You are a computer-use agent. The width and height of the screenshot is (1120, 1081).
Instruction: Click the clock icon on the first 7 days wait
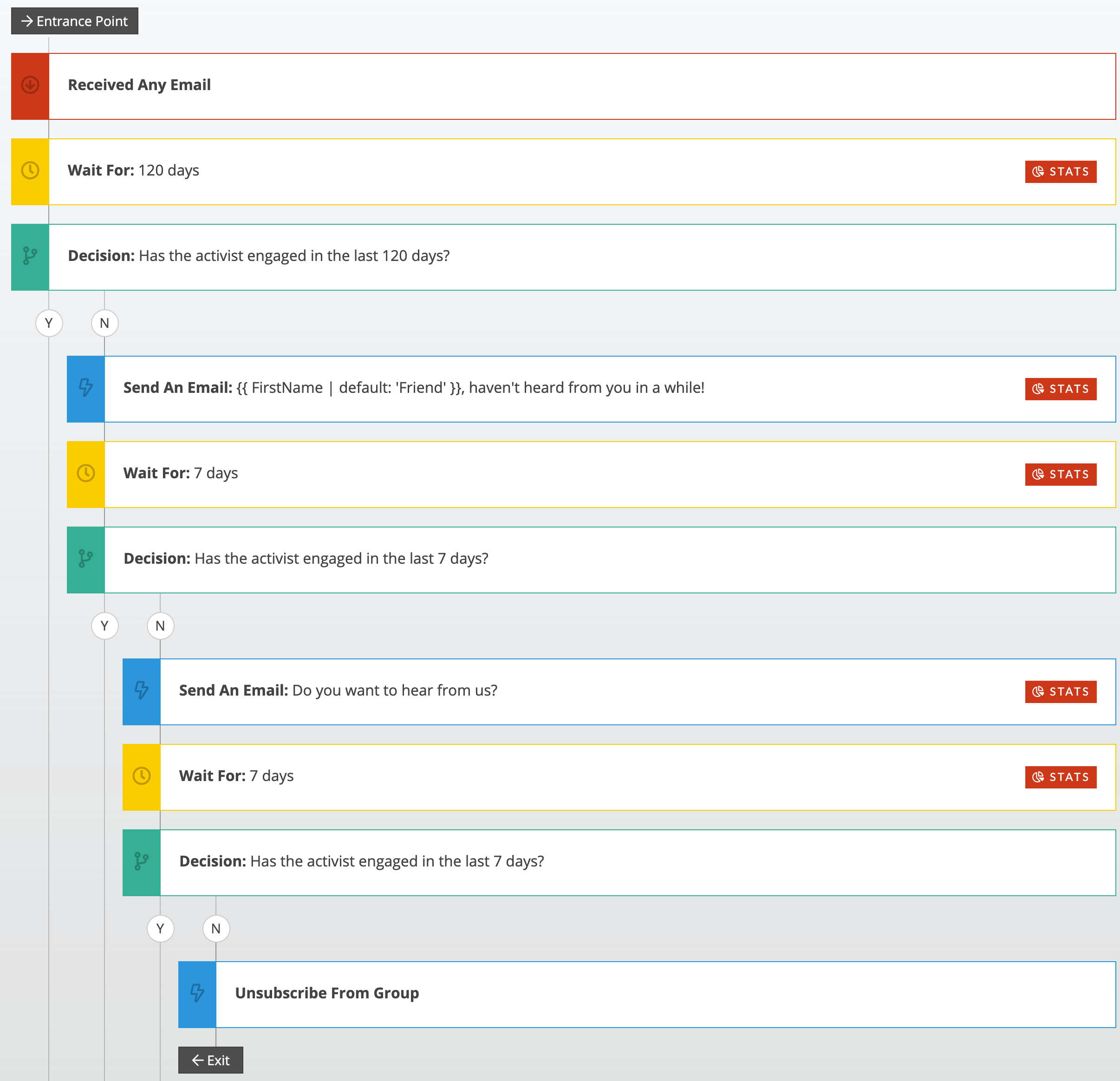click(x=86, y=473)
